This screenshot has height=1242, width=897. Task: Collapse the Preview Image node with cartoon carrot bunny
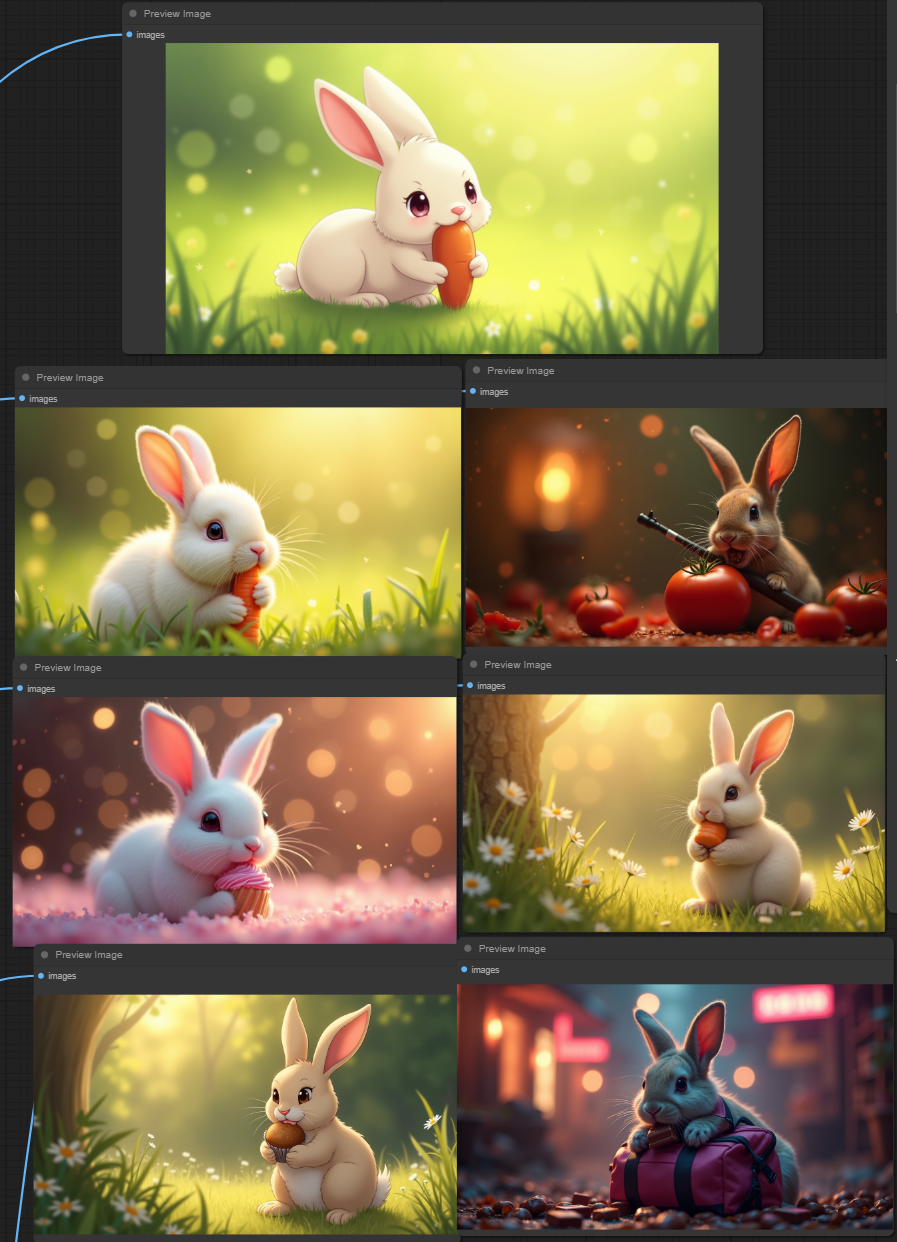click(x=133, y=14)
